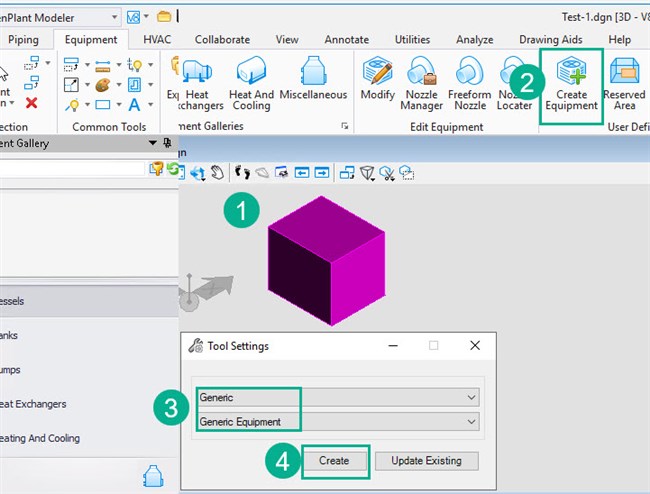The width and height of the screenshot is (650, 494).
Task: Click the red X delete icon
Action: coord(32,103)
